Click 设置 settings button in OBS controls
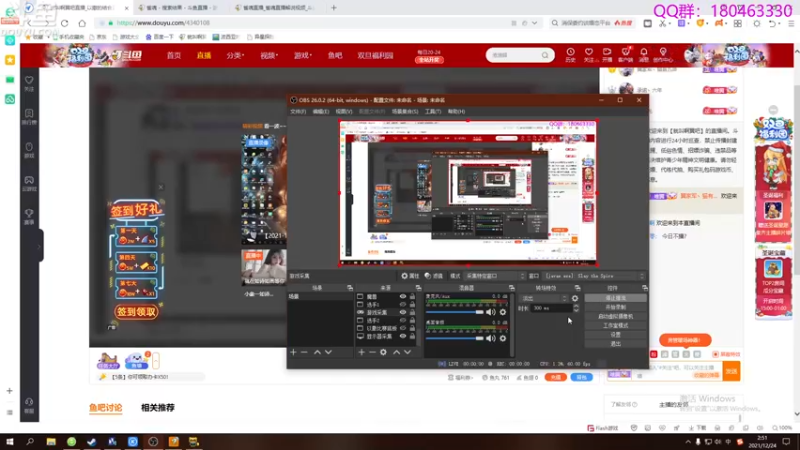Viewport: 800px width, 450px height. (615, 335)
